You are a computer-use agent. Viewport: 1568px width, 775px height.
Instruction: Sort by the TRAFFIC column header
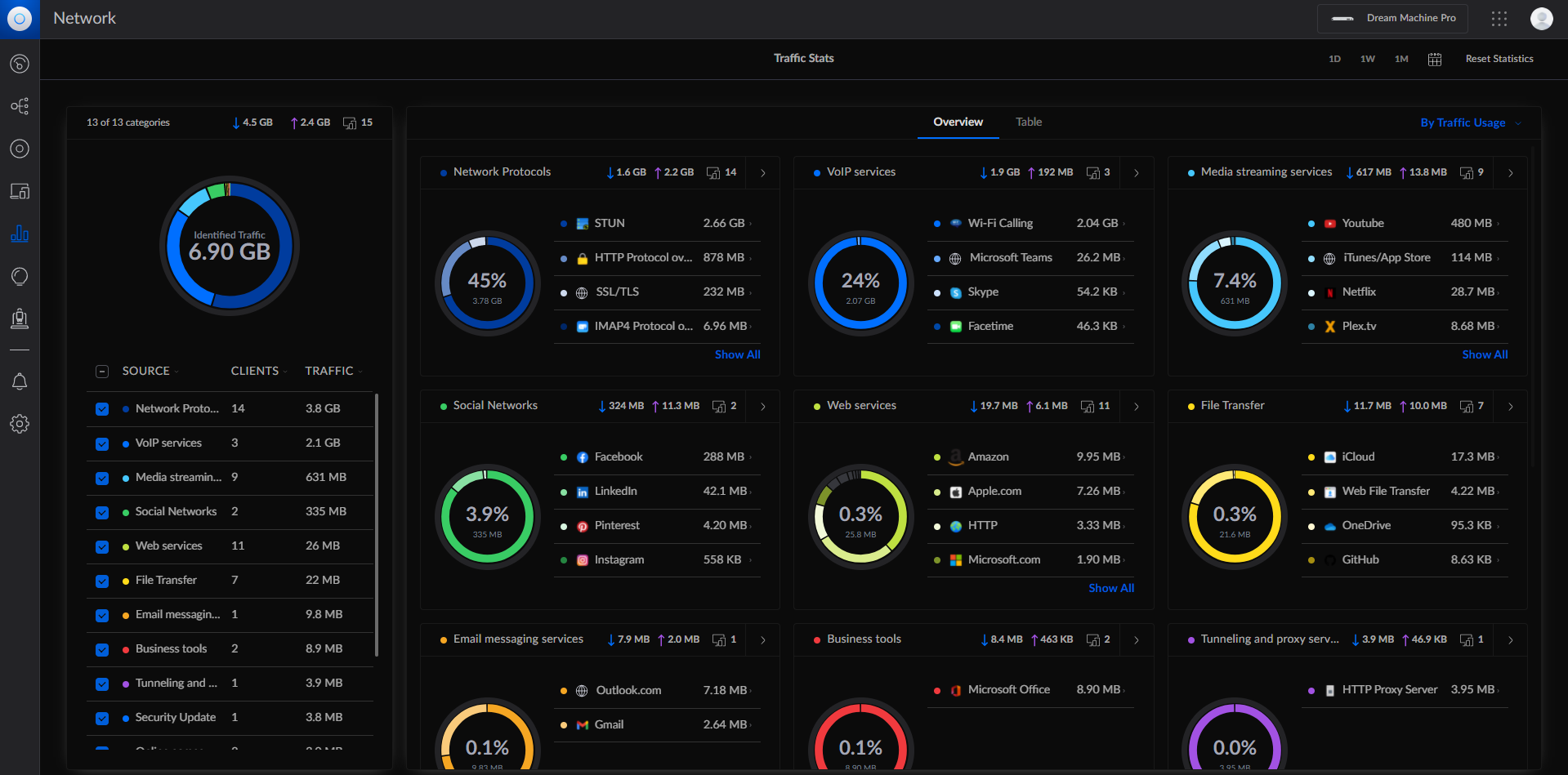pyautogui.click(x=333, y=371)
